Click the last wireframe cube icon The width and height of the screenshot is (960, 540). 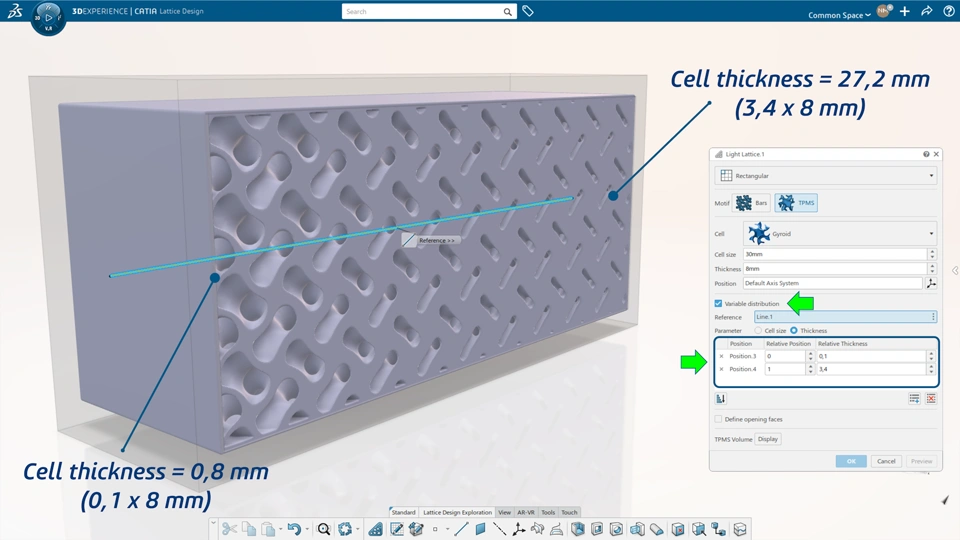pos(740,529)
